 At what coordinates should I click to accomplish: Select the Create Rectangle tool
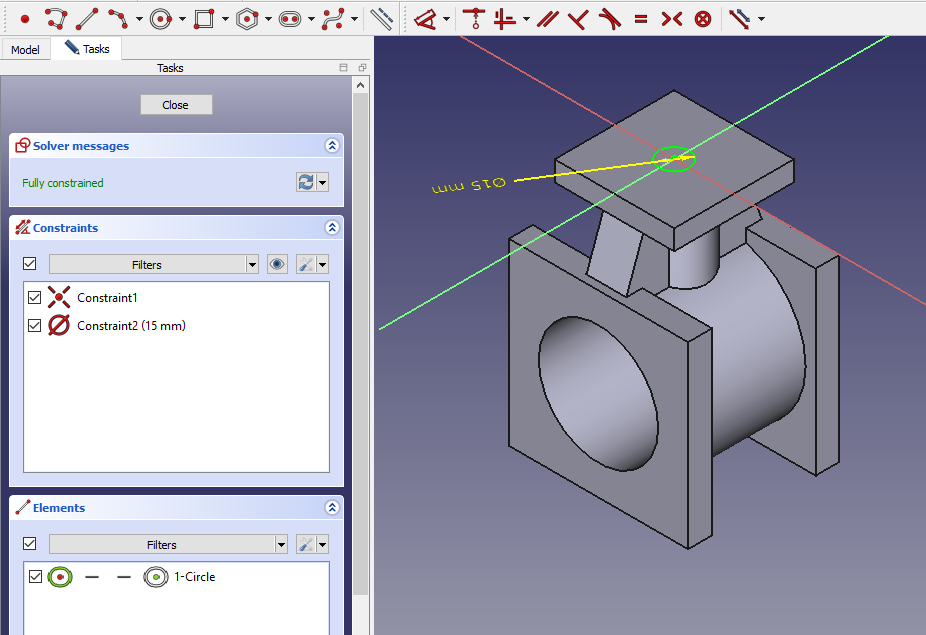(x=204, y=18)
